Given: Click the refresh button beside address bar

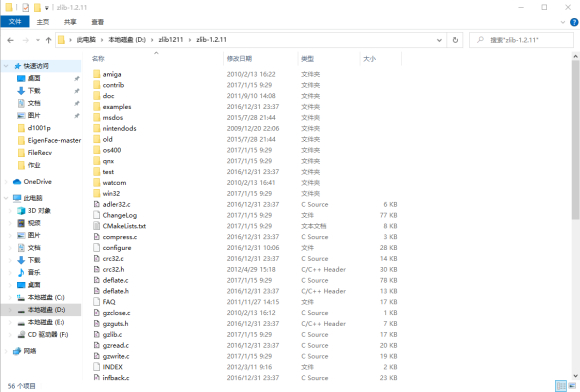Looking at the screenshot, I should point(455,40).
